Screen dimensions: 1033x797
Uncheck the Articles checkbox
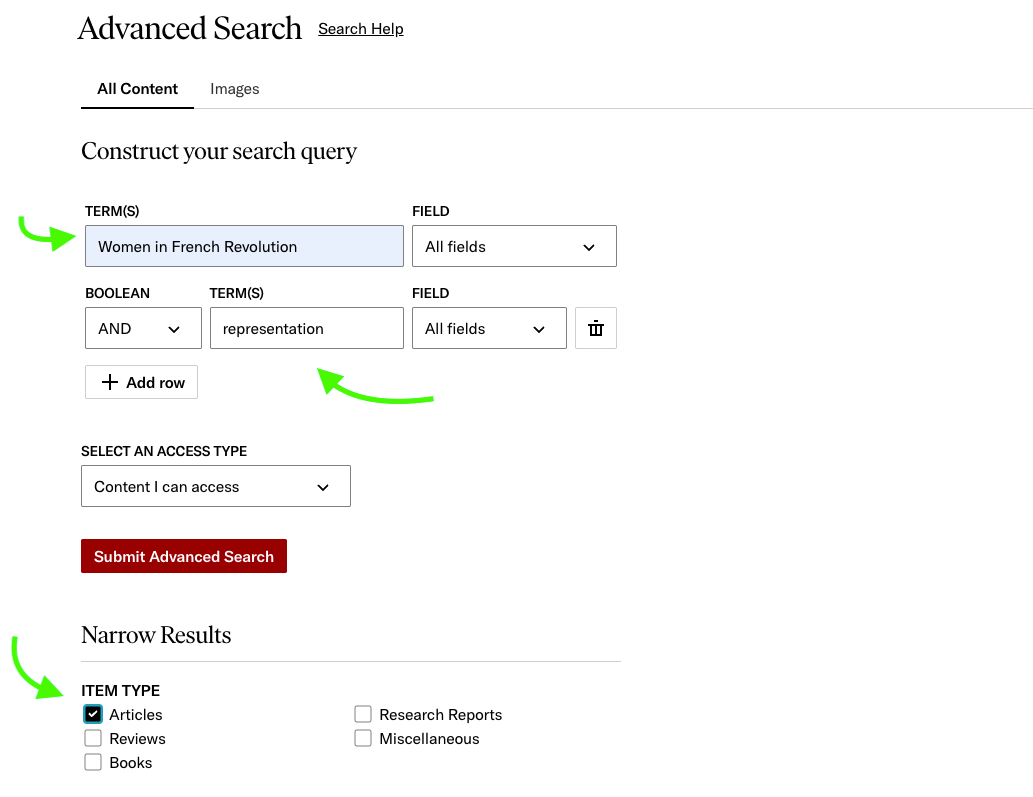click(x=93, y=714)
